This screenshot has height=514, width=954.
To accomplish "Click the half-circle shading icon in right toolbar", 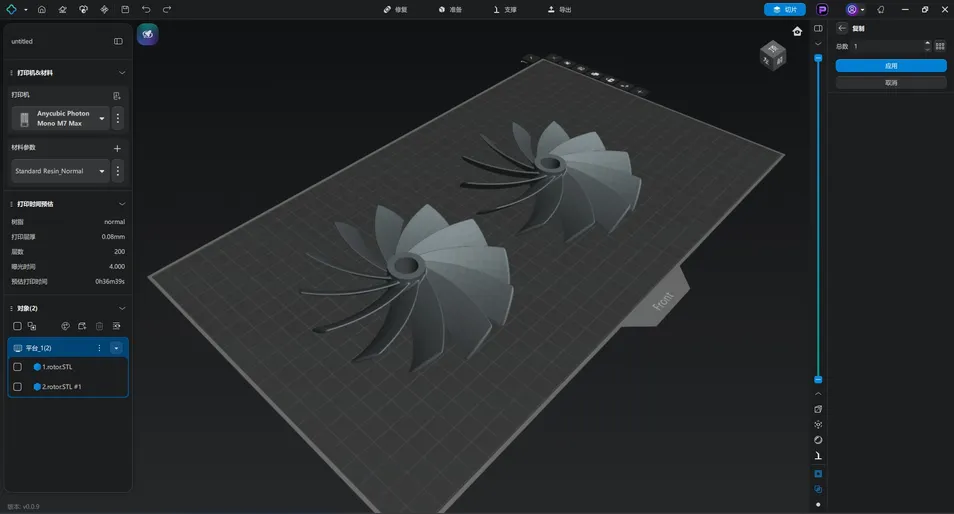I will pyautogui.click(x=818, y=440).
